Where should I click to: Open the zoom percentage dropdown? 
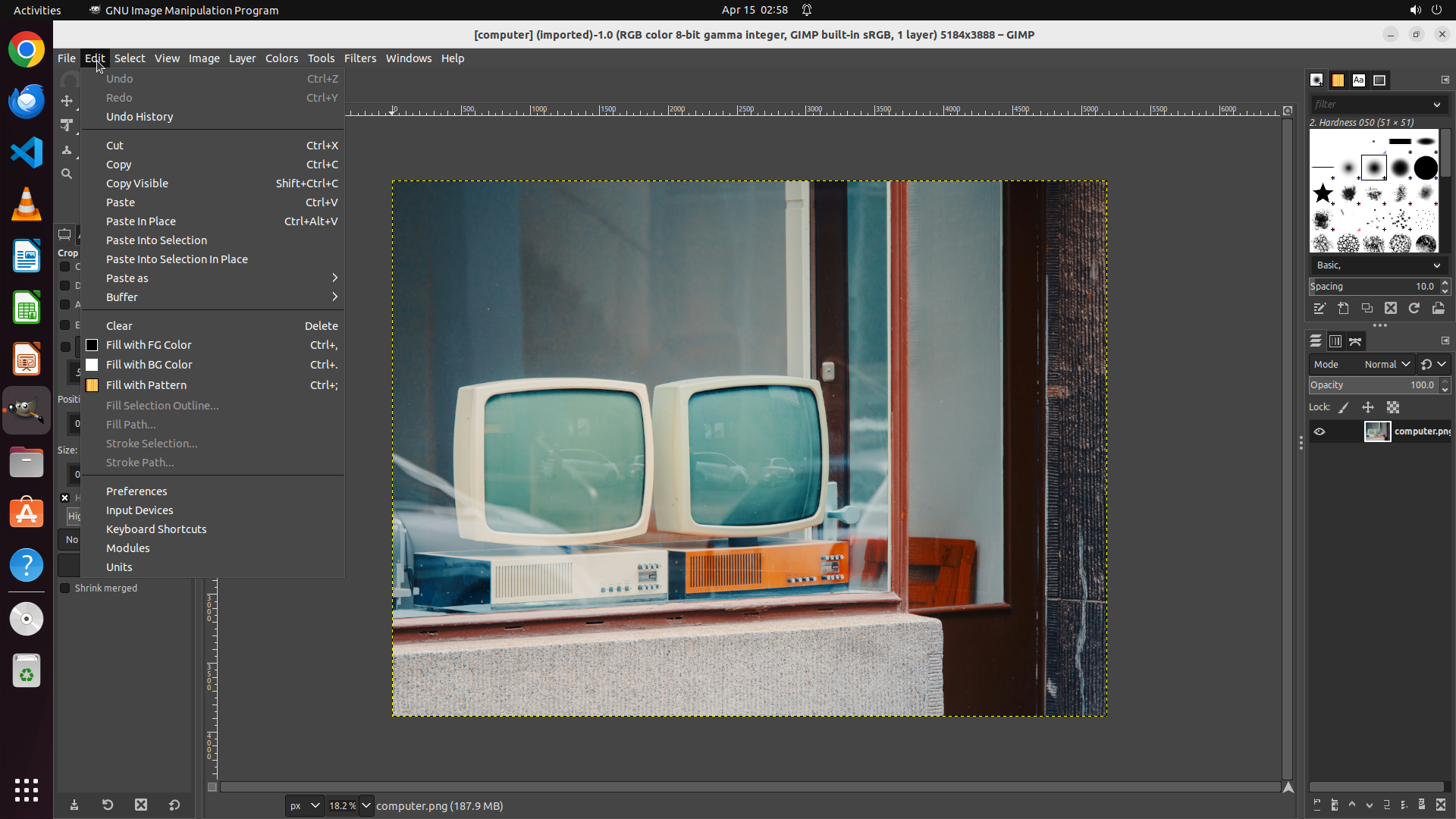(366, 805)
